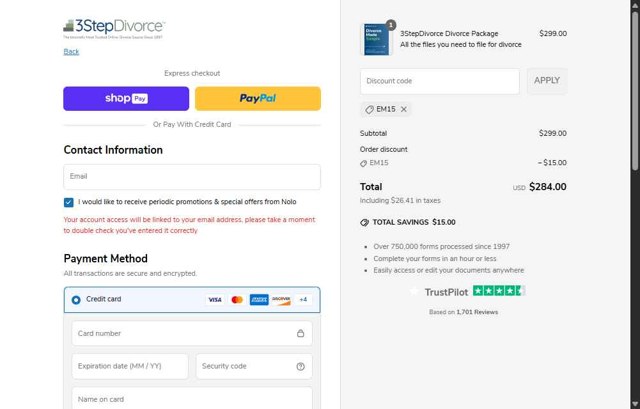The image size is (640, 409).
Task: Remove the EM15 discount code
Action: [404, 109]
